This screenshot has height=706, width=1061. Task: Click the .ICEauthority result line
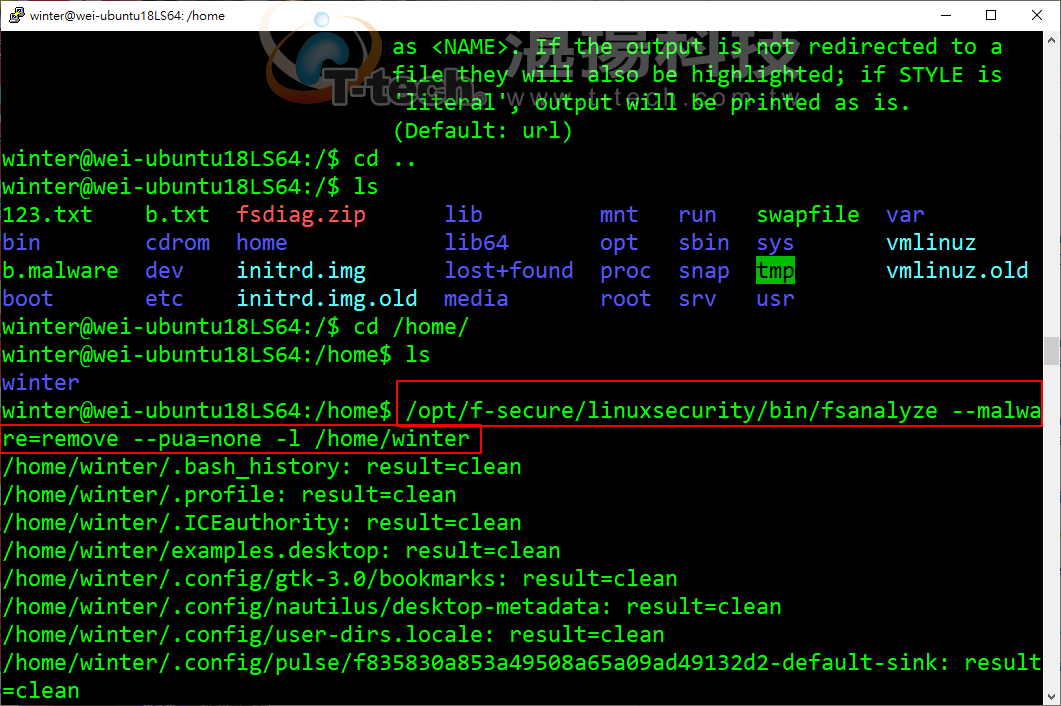[262, 523]
